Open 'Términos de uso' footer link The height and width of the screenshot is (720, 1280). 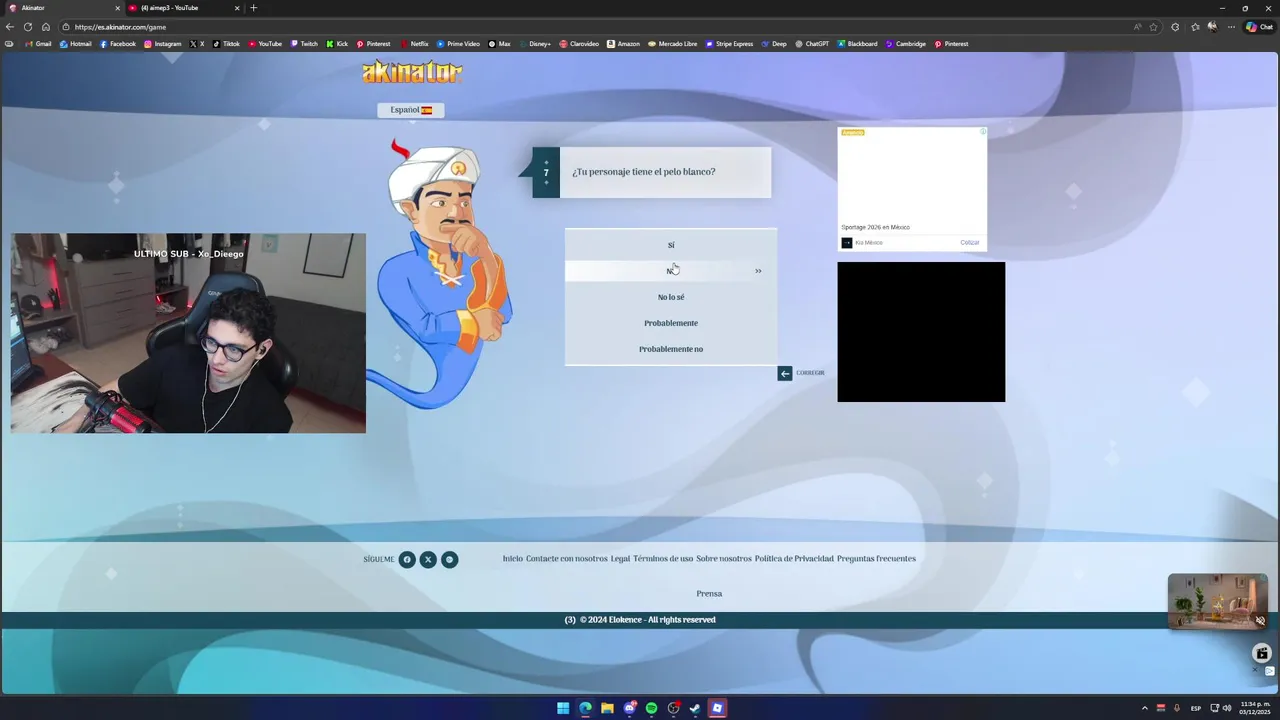pyautogui.click(x=663, y=559)
